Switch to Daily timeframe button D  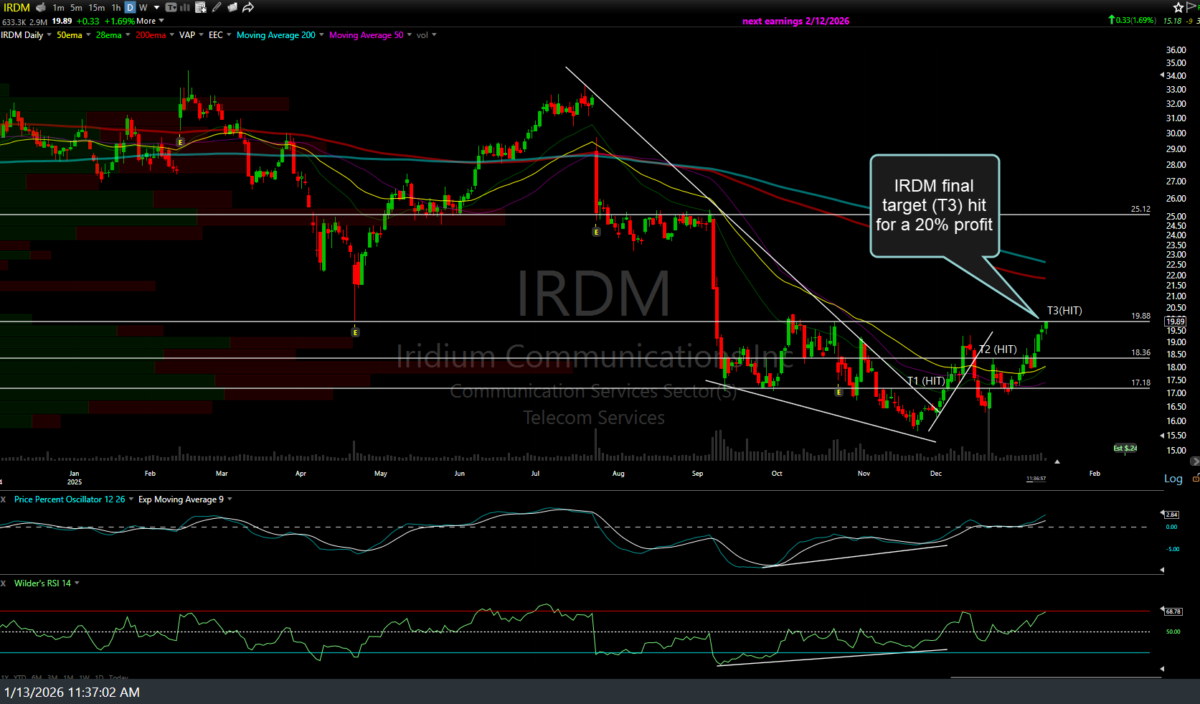tap(130, 7)
